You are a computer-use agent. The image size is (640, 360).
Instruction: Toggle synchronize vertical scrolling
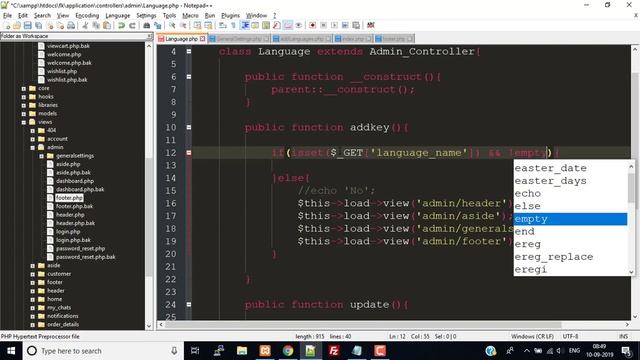click(198, 25)
